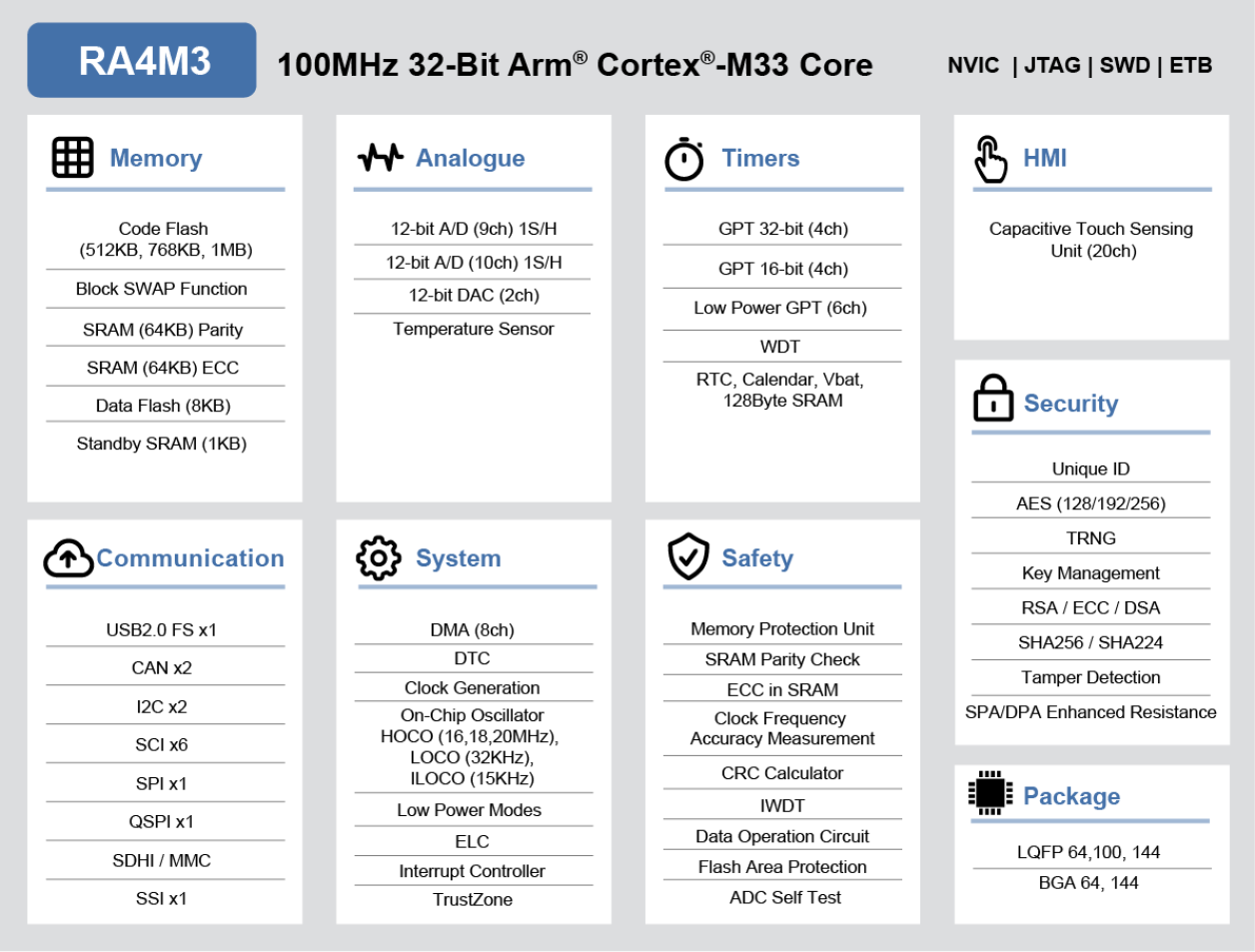
Task: Click the Timers stopwatch icon
Action: (x=683, y=157)
